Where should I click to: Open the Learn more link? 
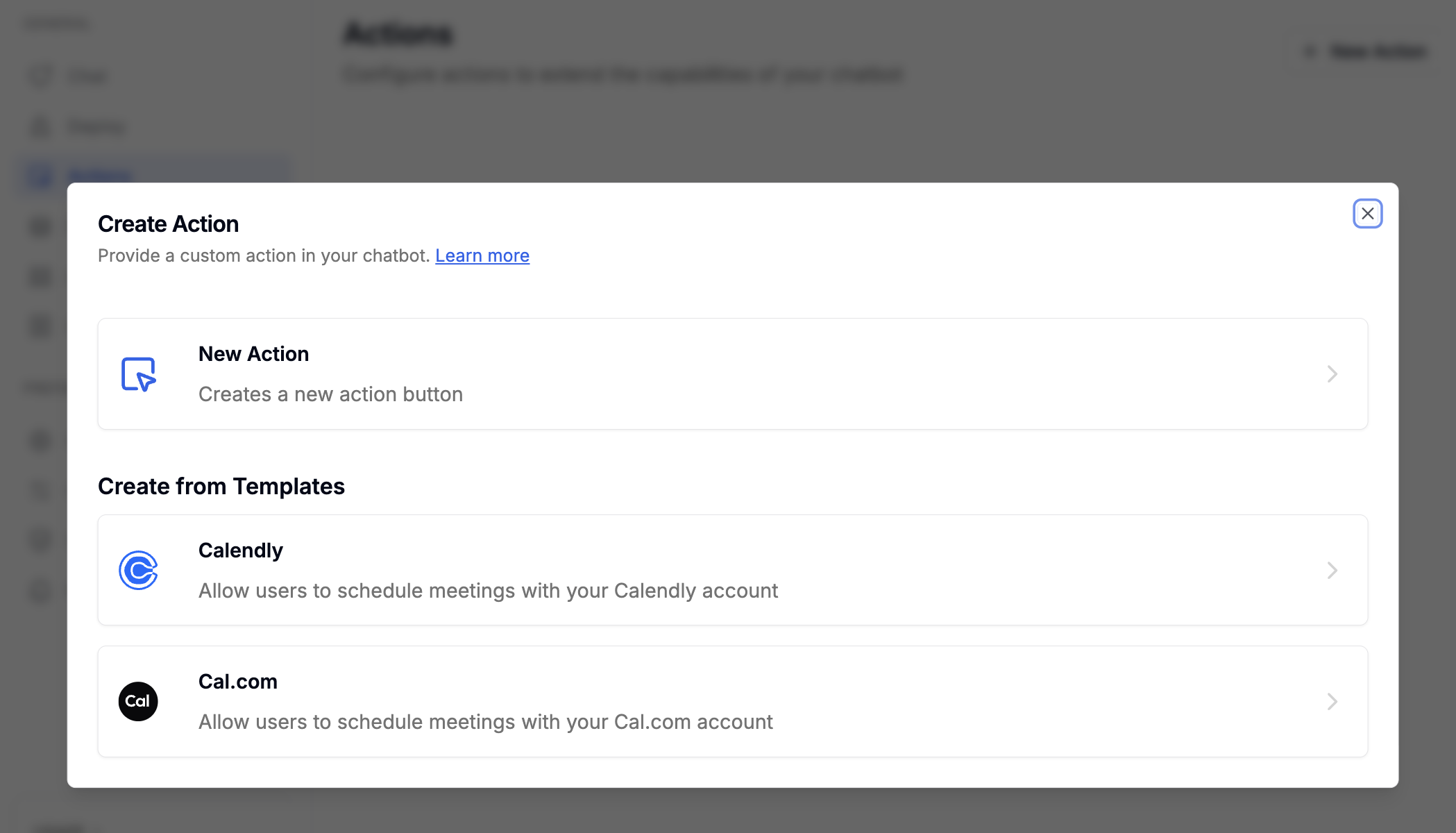click(482, 255)
